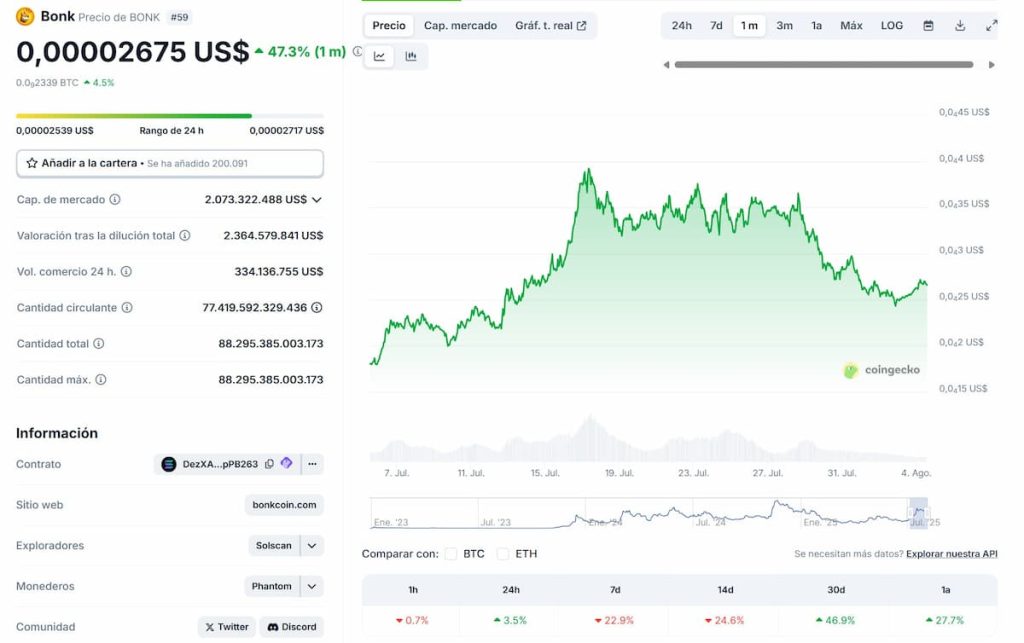Viewport: 1024px width, 643px height.
Task: Switch to the Cap. mercado tab
Action: tap(460, 25)
